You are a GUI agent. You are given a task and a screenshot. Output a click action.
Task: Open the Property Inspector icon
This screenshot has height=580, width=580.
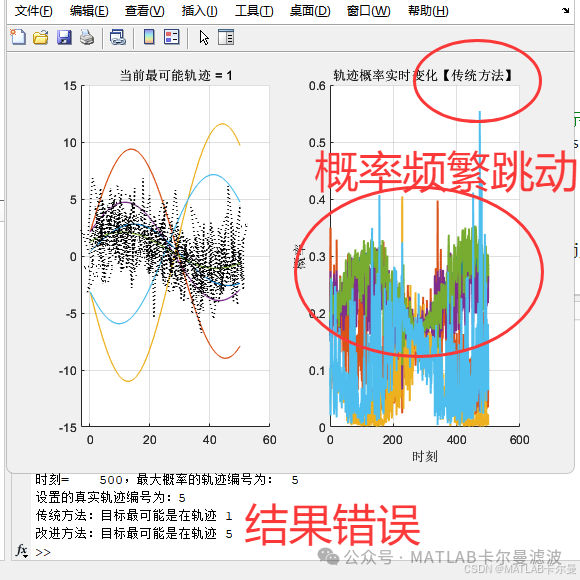pyautogui.click(x=226, y=37)
